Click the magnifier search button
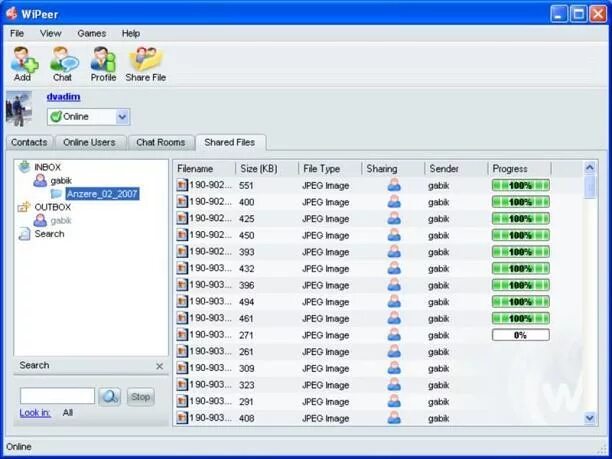 [110, 397]
